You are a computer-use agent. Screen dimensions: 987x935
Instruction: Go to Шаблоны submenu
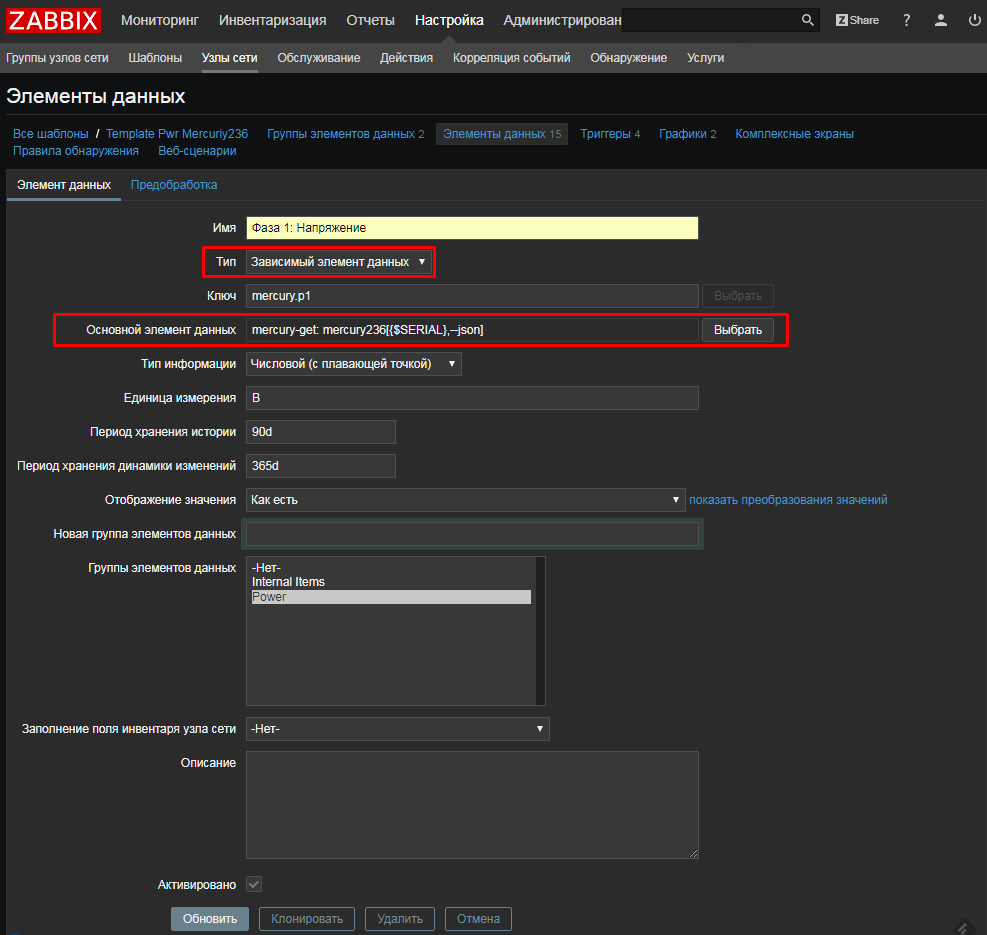155,58
